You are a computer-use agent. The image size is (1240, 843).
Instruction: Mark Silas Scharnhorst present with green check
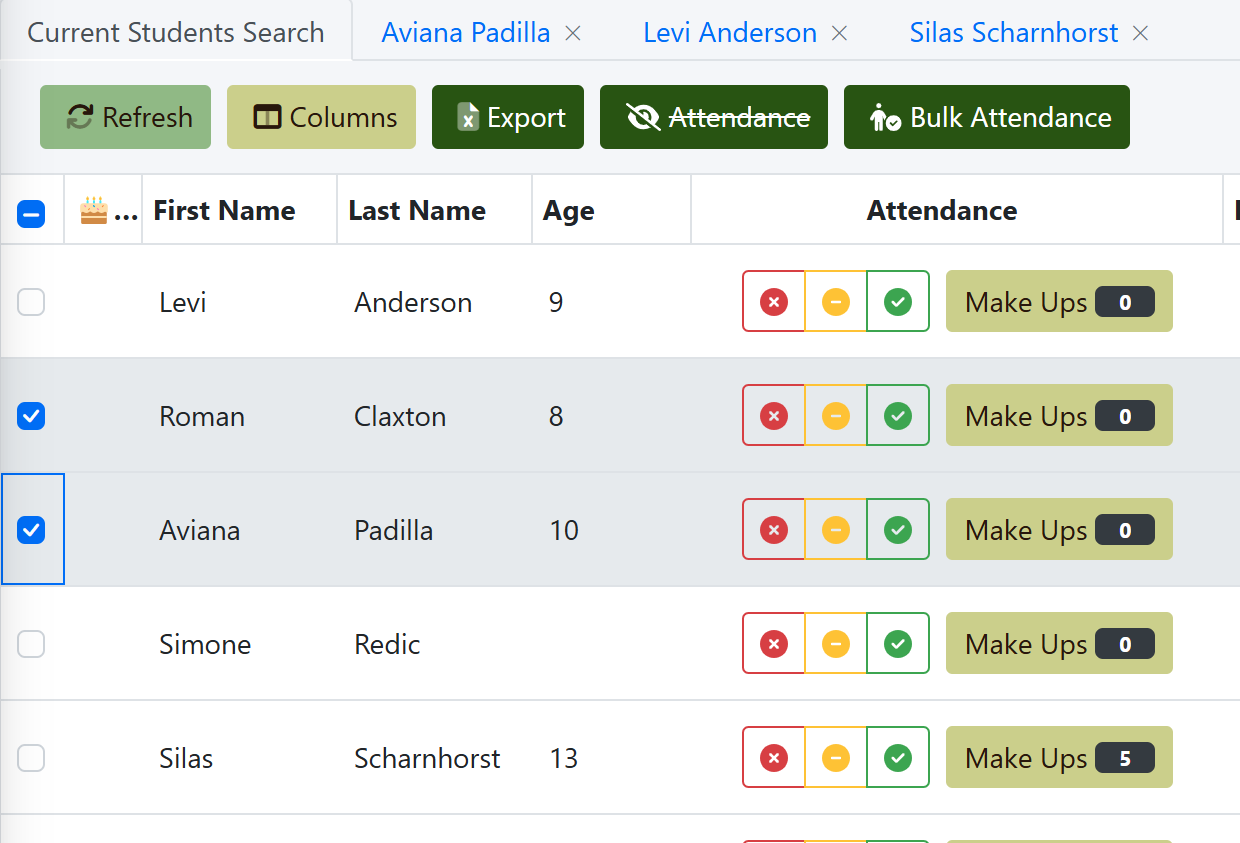(897, 757)
